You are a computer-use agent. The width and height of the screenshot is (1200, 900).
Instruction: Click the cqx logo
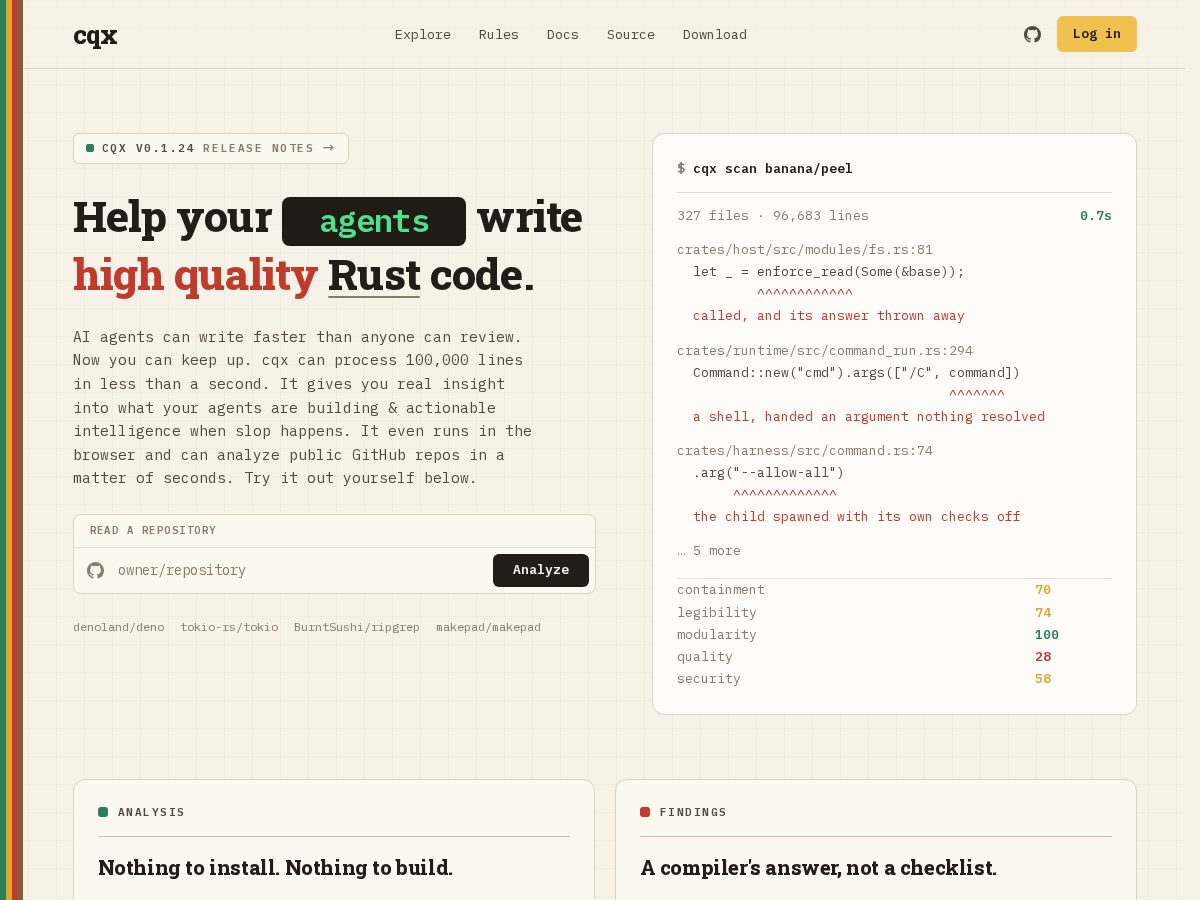[x=95, y=35]
